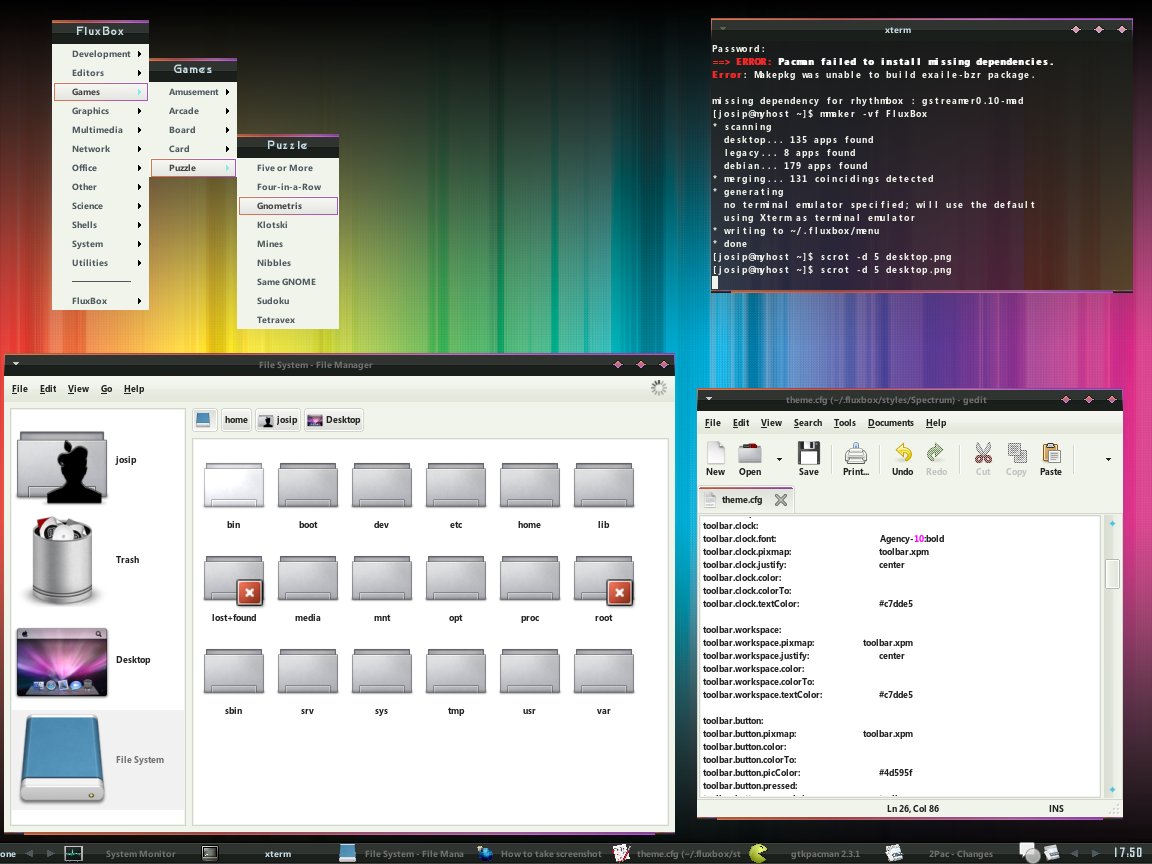Expand Card submenu in Games menu
The height and width of the screenshot is (864, 1152).
193,149
